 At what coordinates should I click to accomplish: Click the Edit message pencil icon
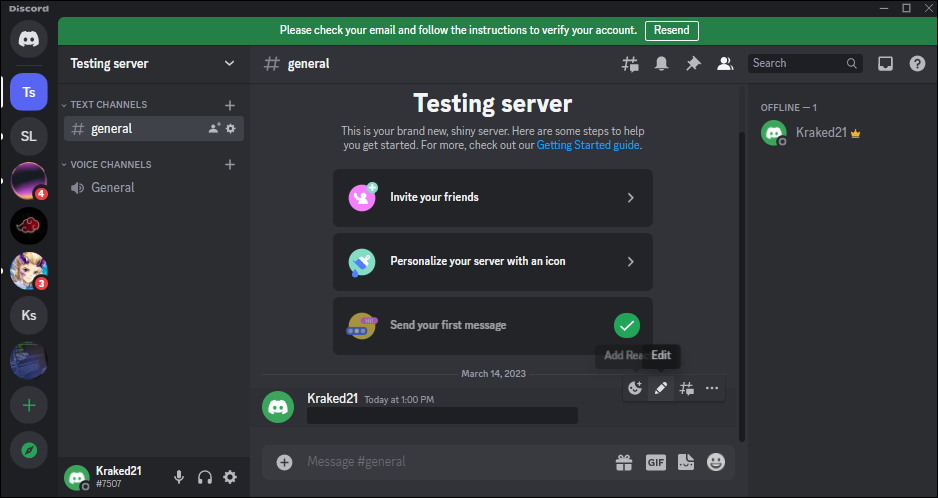[661, 388]
